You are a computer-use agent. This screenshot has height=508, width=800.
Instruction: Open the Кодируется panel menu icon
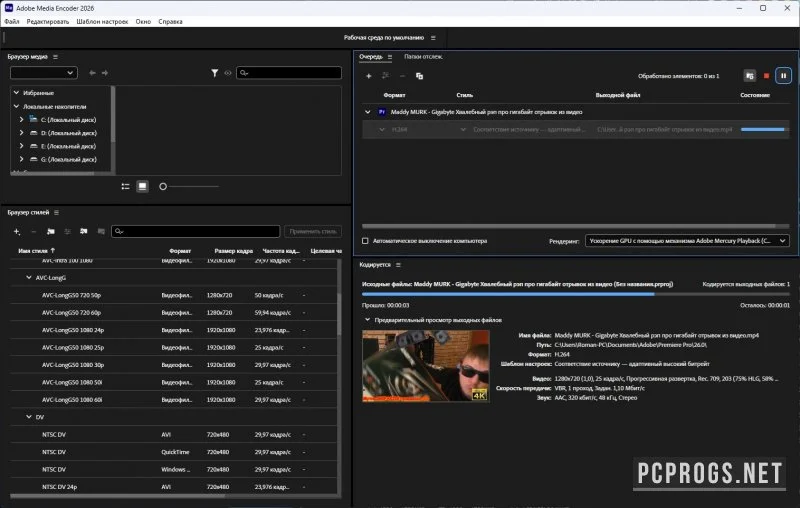pyautogui.click(x=398, y=265)
